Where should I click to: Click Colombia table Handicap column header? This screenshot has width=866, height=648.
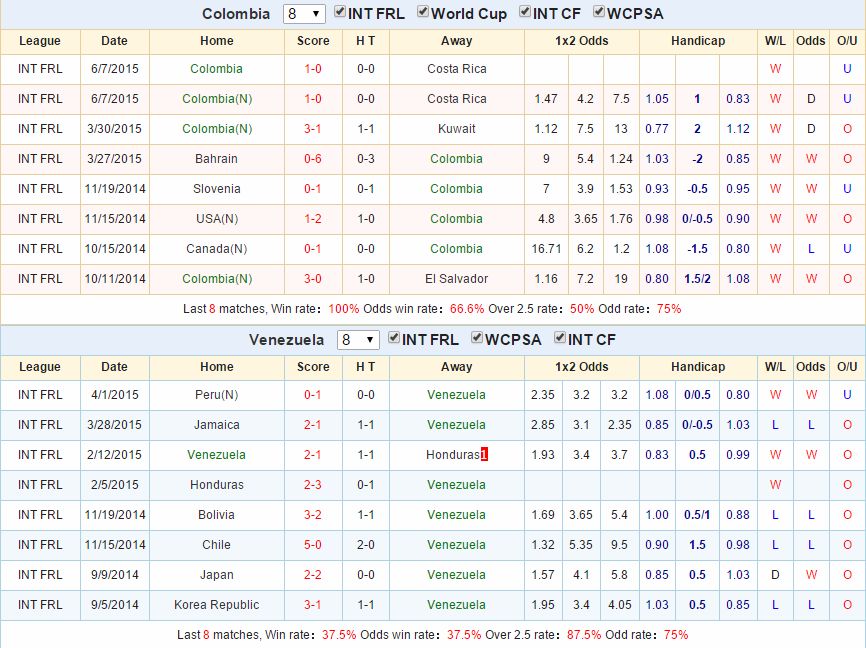698,41
